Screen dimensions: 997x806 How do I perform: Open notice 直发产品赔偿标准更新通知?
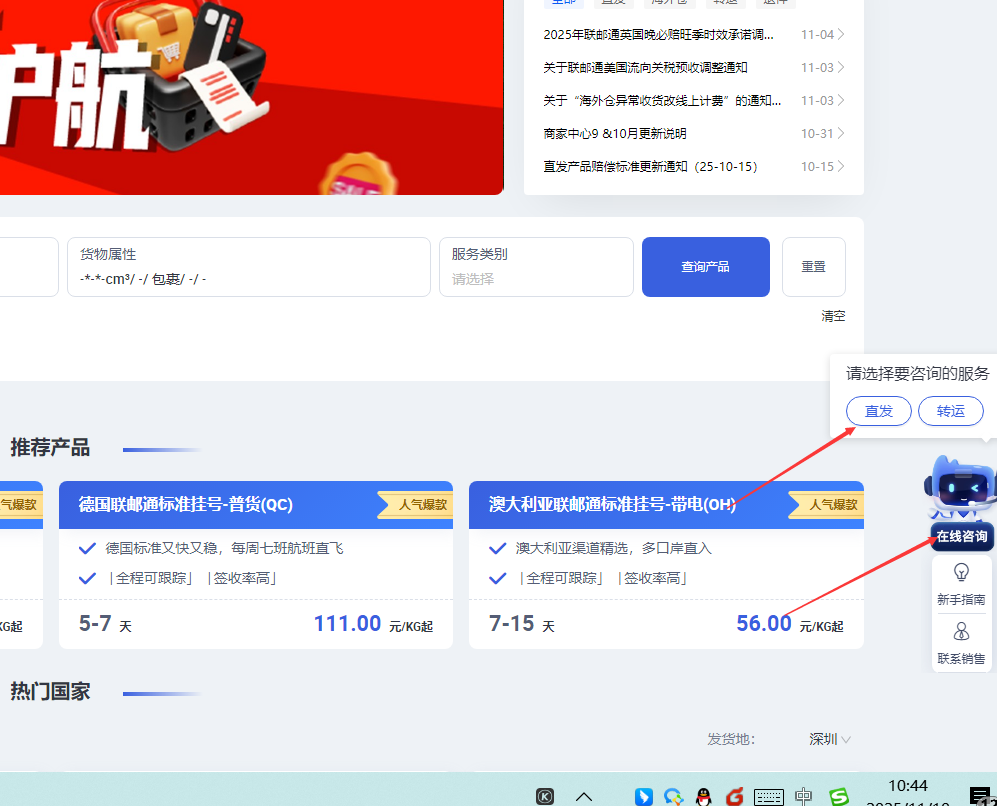click(x=650, y=167)
